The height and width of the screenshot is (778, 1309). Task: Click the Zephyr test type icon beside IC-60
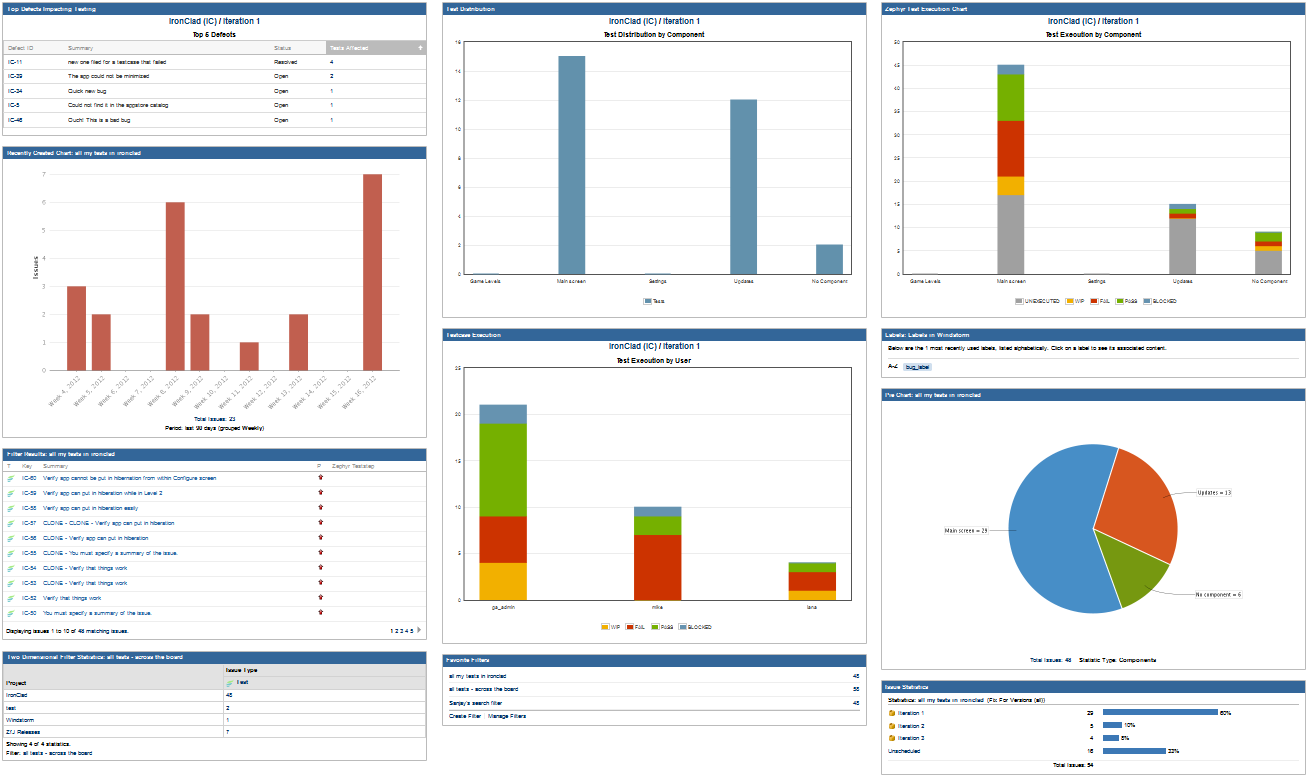pos(10,478)
